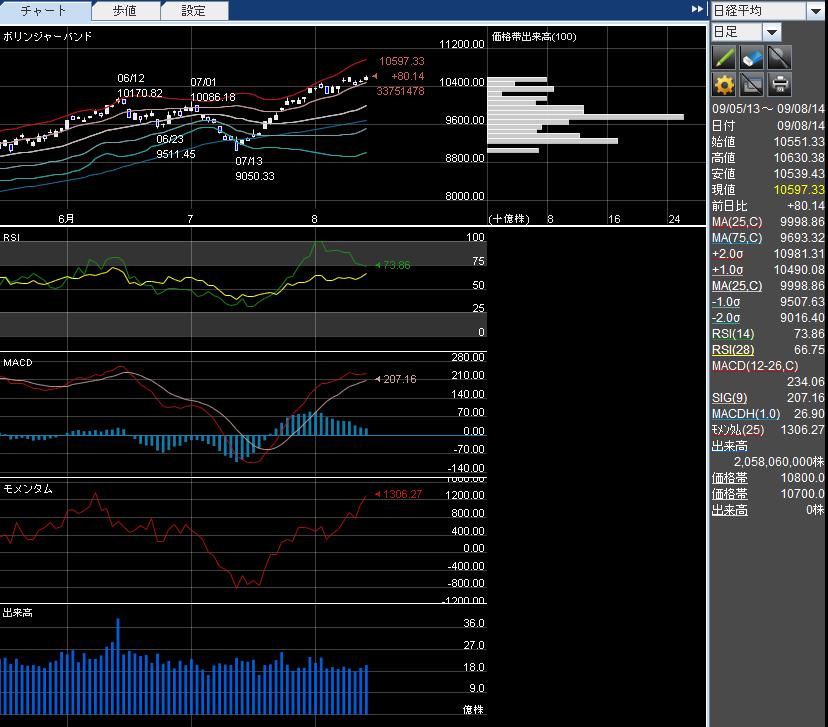Click the magnifier tool icon beside eraser

click(x=779, y=57)
